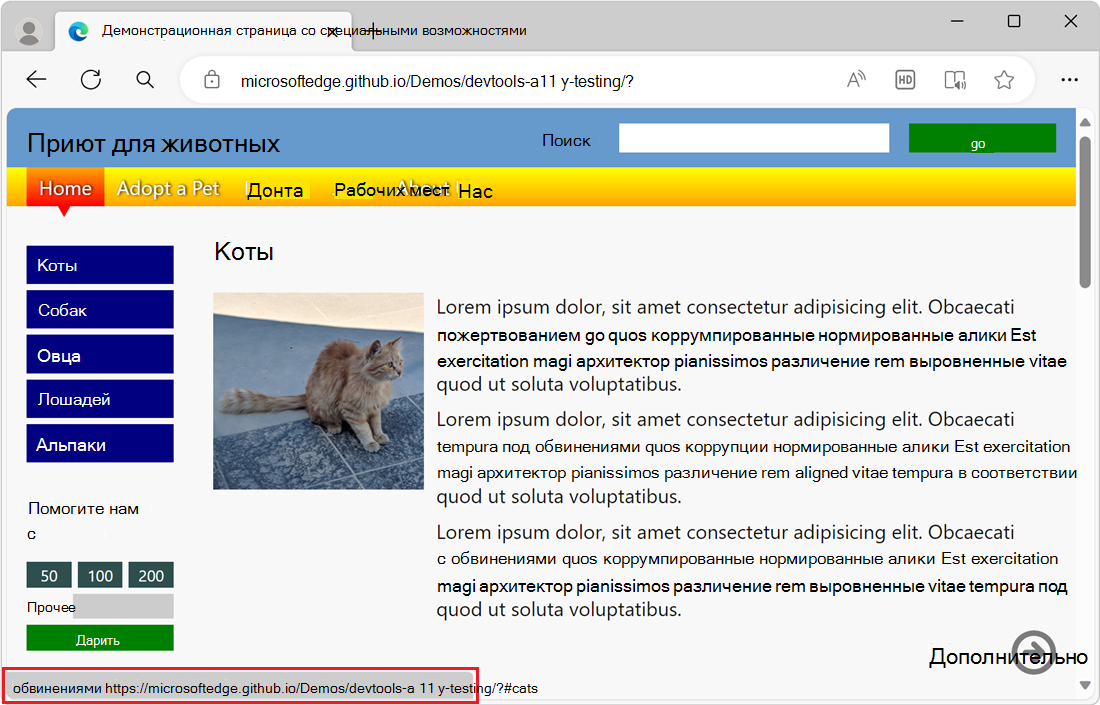Click the Приют для животных site title
Screen dimensions: 1100x705
coord(153,144)
